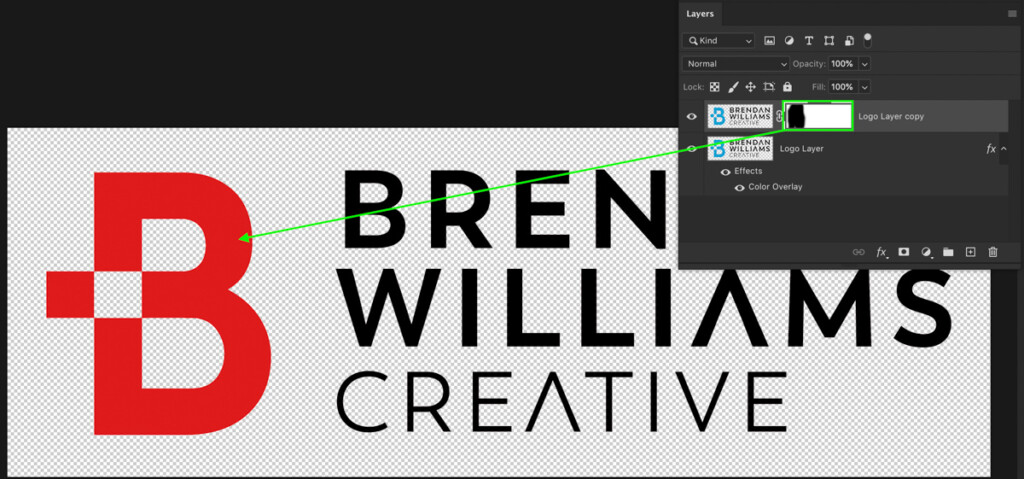Filter for smart objects icon
Viewport: 1024px width, 479px height.
pos(848,41)
